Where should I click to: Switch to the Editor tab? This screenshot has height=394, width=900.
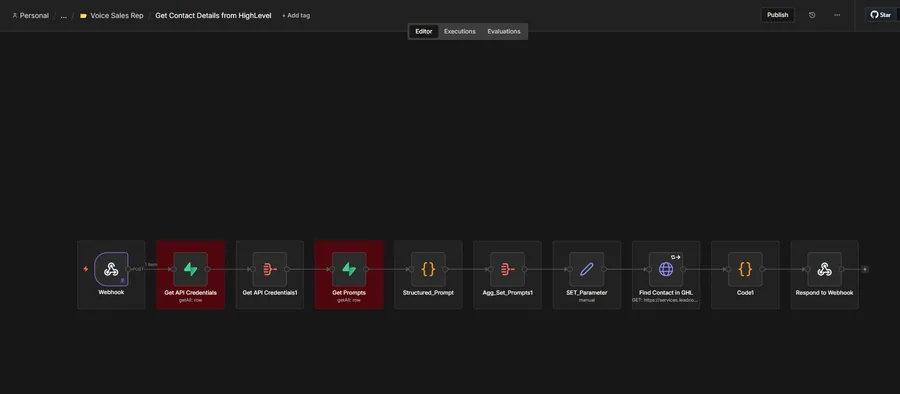424,32
